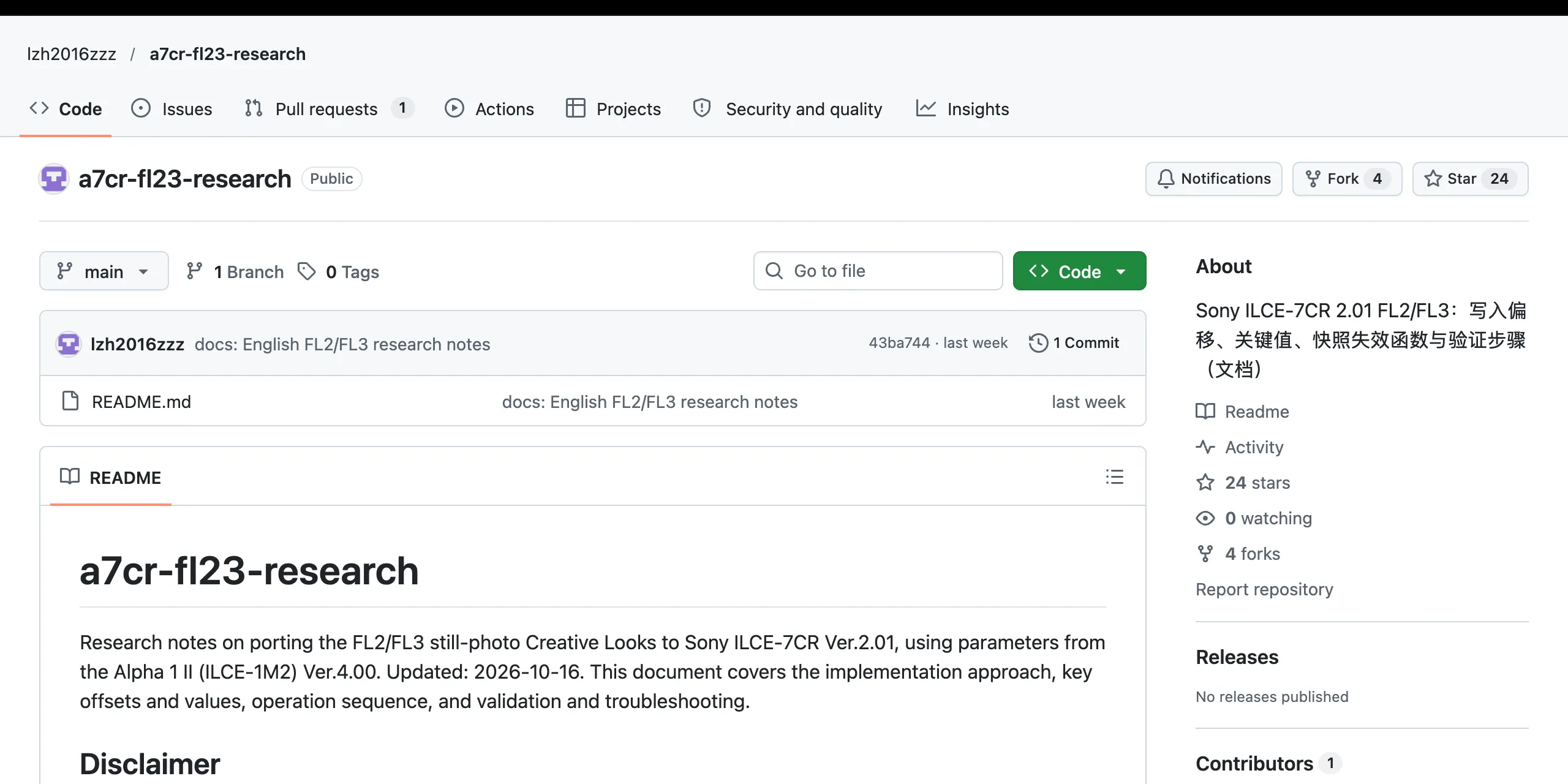The width and height of the screenshot is (1568, 784).
Task: View the Insights tab
Action: (x=962, y=109)
